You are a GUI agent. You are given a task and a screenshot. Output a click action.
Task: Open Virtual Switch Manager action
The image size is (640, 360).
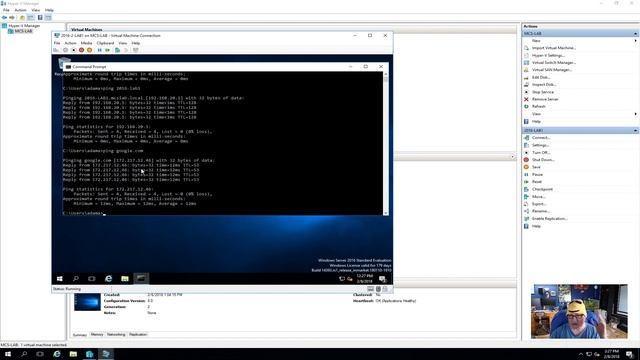click(553, 63)
